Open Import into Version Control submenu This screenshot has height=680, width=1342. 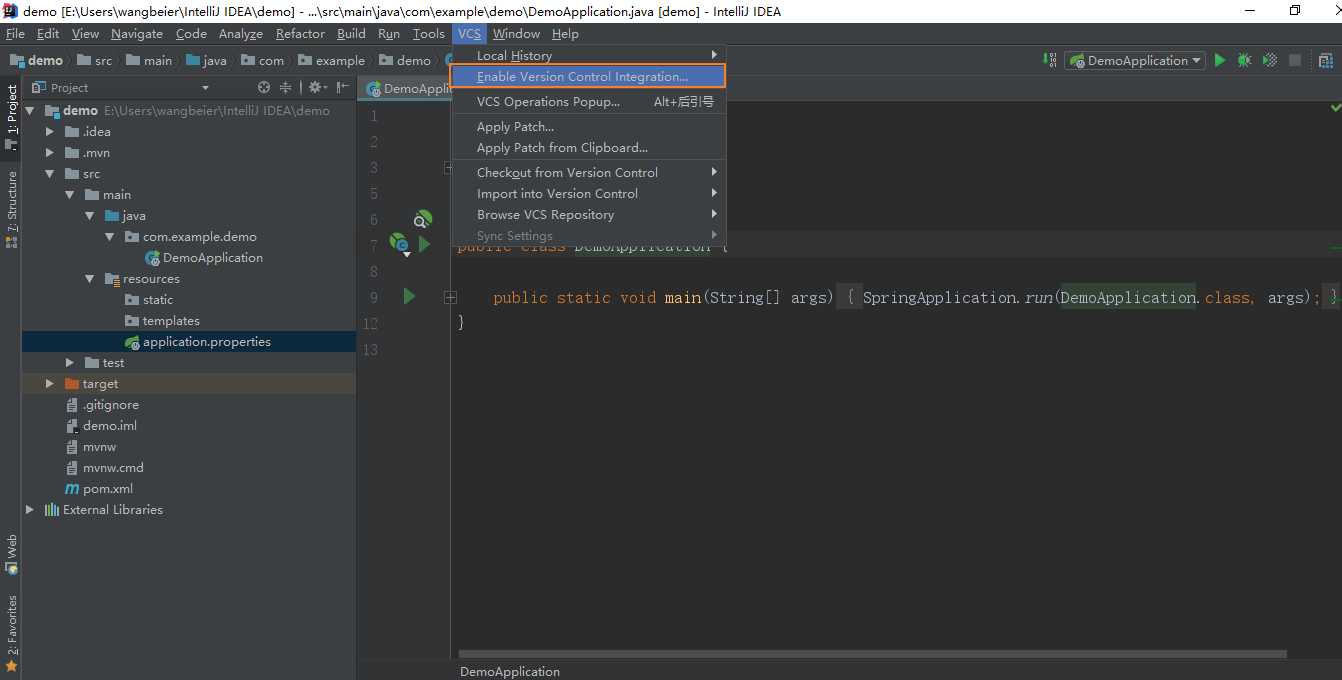pyautogui.click(x=588, y=194)
